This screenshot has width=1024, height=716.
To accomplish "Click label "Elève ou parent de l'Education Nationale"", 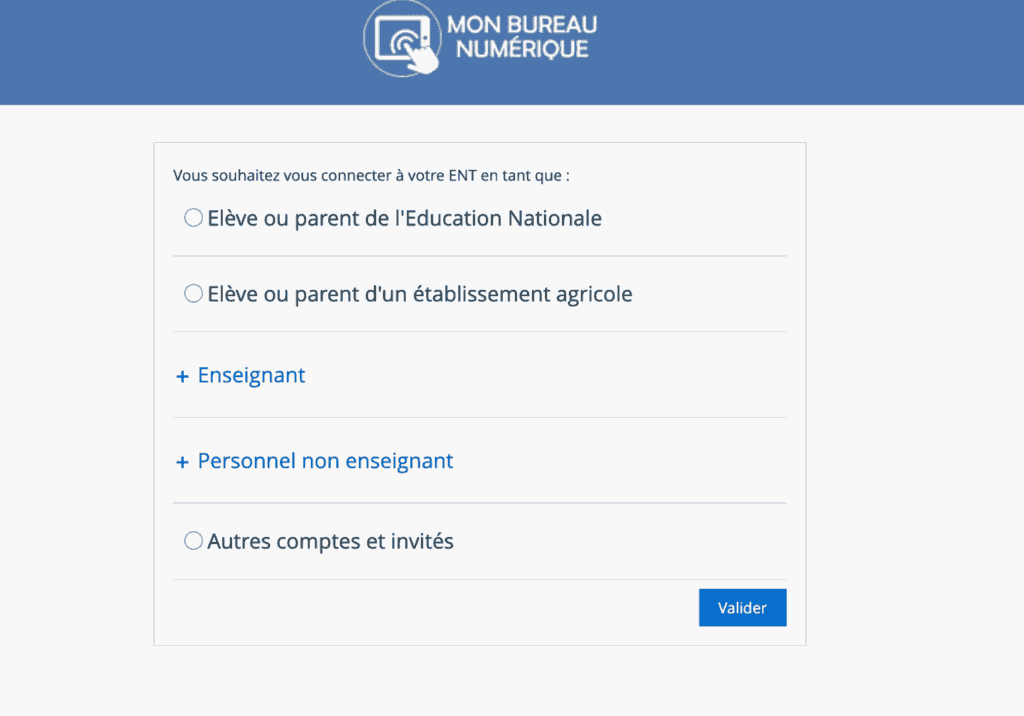I will [x=404, y=218].
